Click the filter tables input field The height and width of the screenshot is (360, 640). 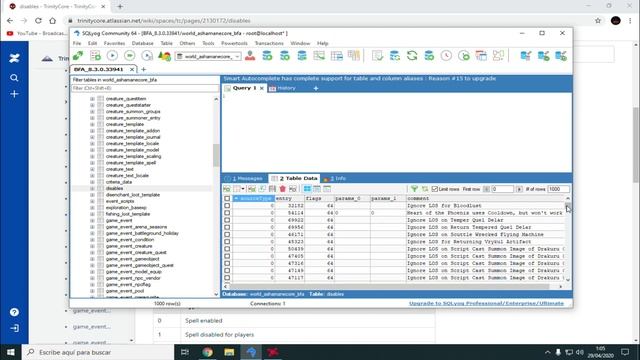tap(145, 88)
